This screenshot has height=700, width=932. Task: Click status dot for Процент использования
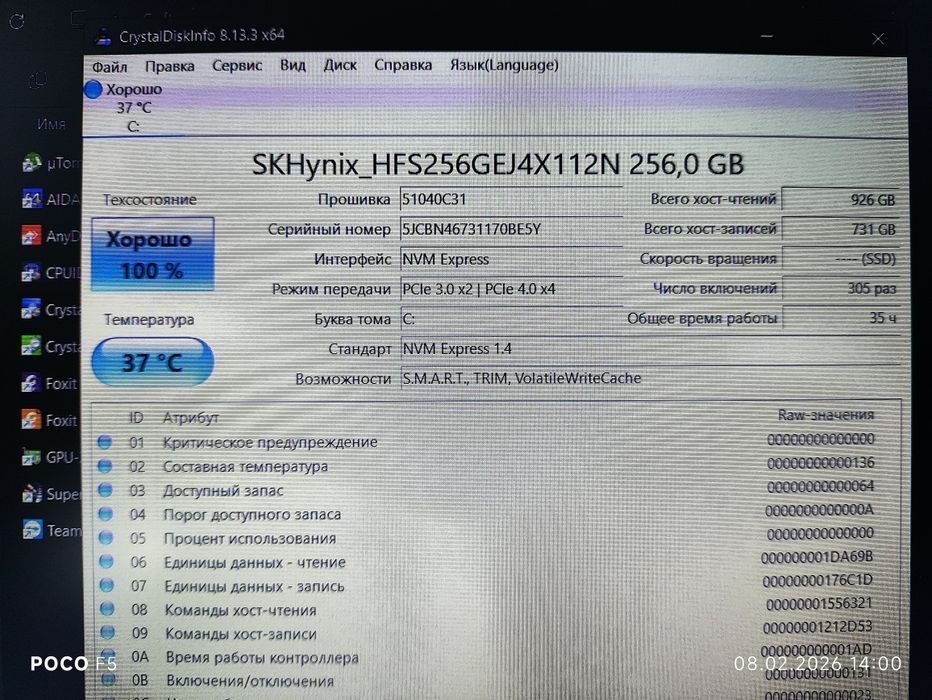pyautogui.click(x=106, y=538)
